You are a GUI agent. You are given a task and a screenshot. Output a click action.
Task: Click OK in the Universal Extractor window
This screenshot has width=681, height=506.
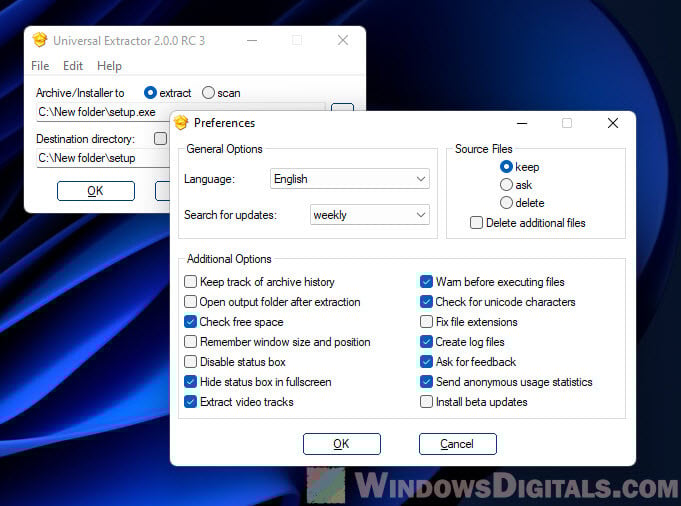click(96, 191)
